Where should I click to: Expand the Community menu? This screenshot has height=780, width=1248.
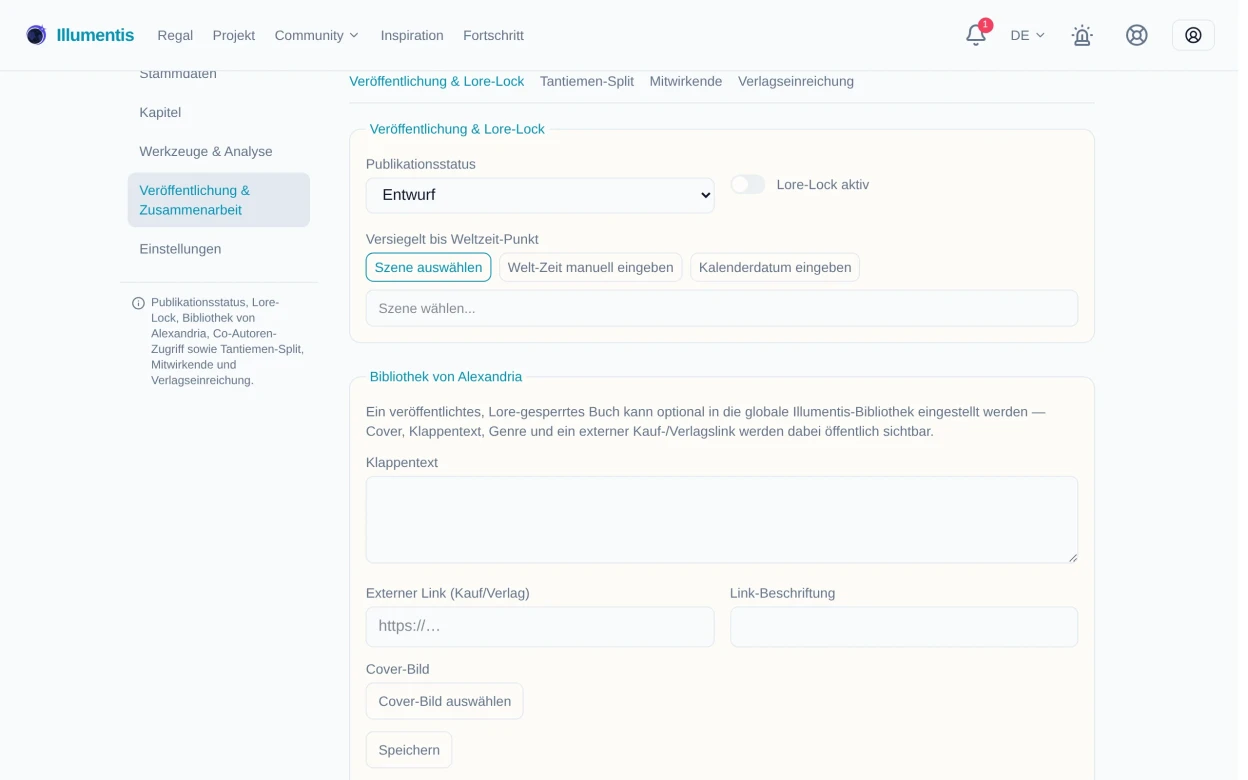coord(316,35)
